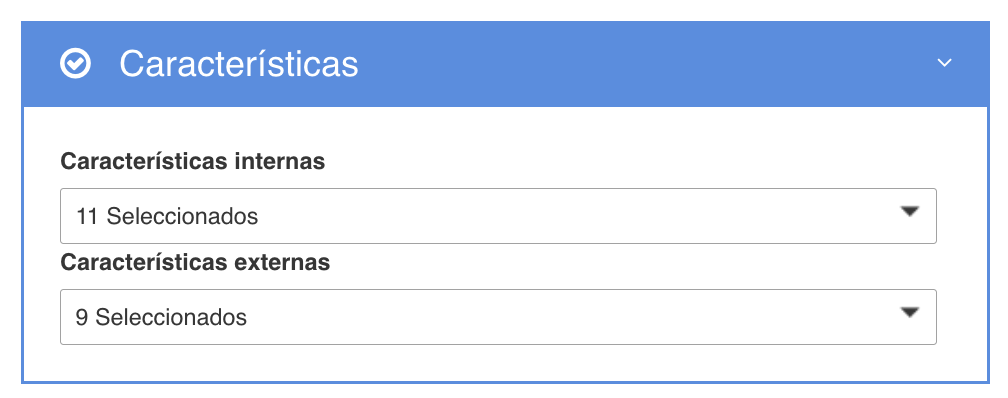Click the "Características internas" bold label
1008x398 pixels.
pyautogui.click(x=193, y=161)
